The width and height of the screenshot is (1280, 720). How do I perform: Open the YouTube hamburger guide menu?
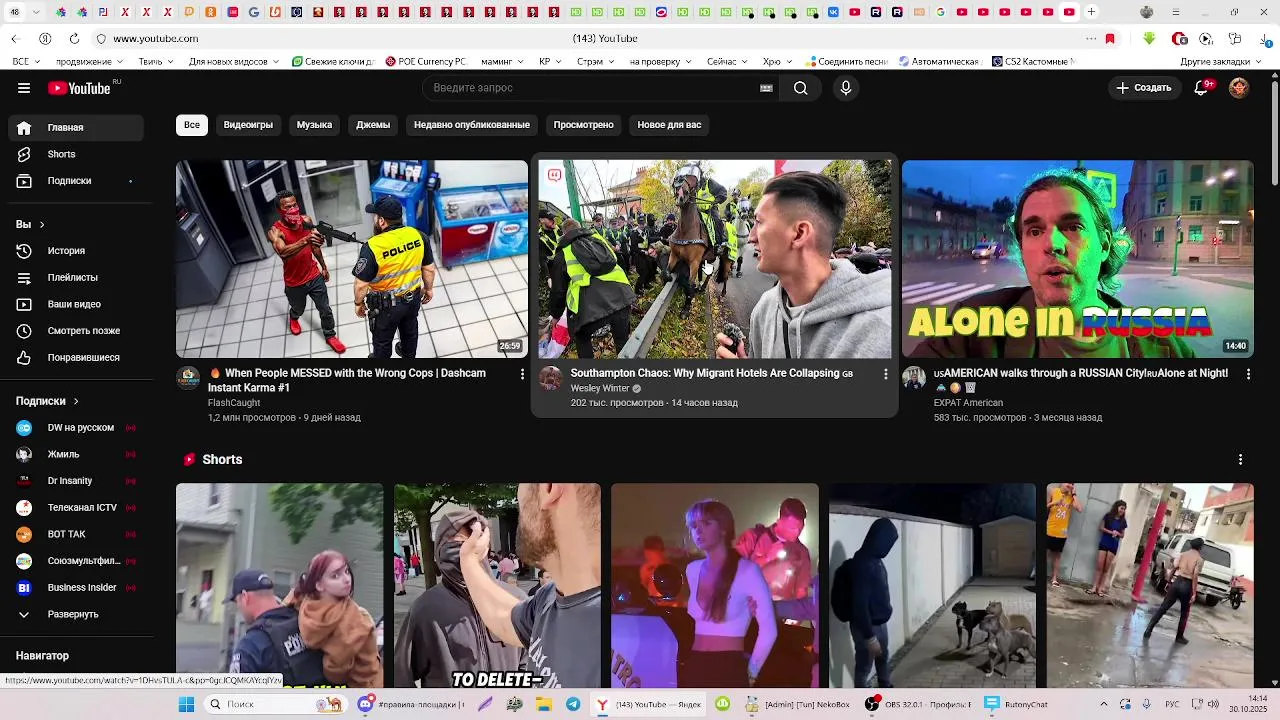[24, 88]
